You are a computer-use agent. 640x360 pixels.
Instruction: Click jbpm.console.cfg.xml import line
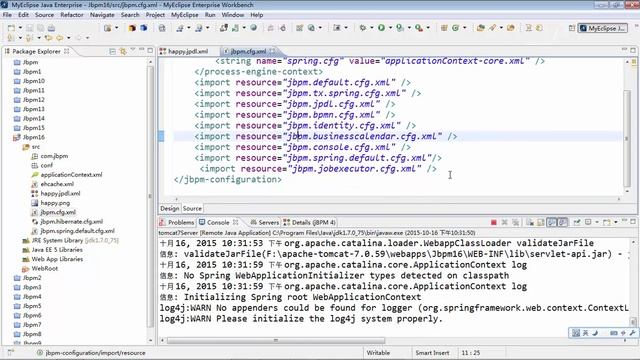coord(302,147)
